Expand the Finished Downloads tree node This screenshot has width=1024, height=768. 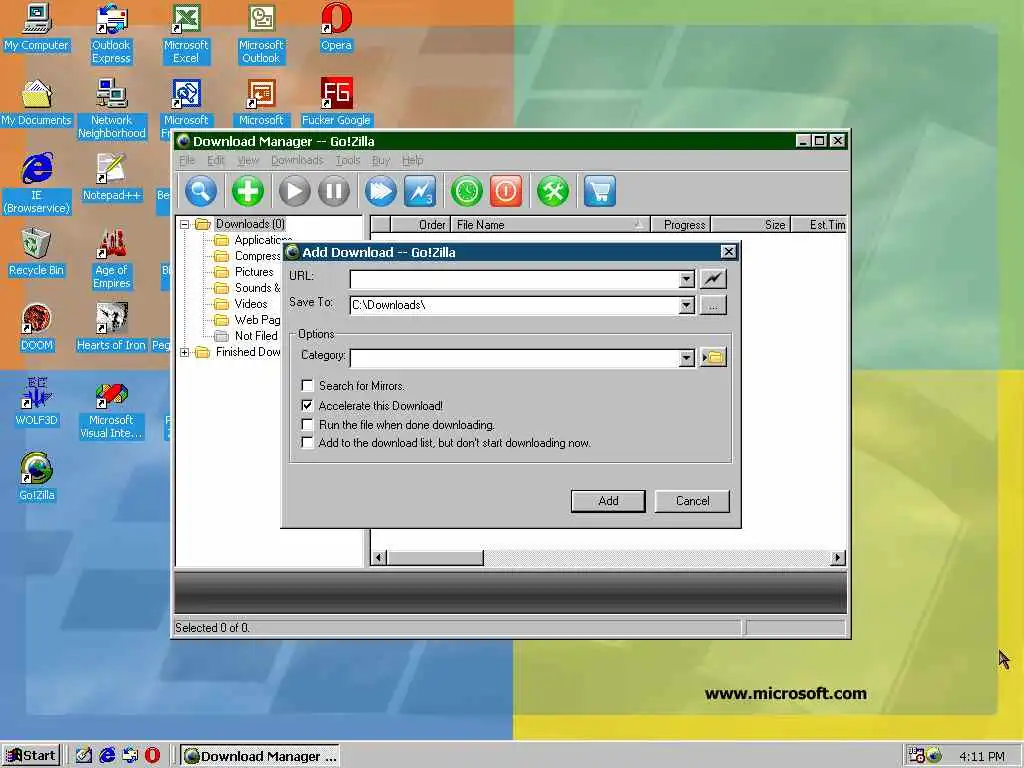185,353
